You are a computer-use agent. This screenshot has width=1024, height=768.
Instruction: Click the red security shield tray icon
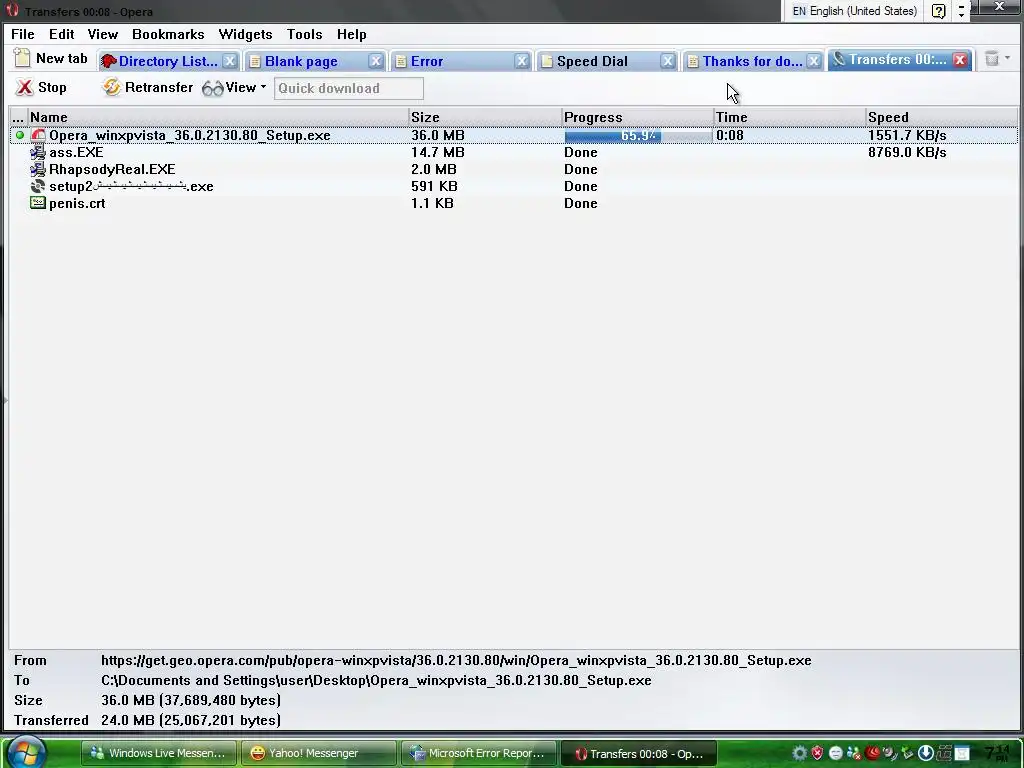point(817,753)
